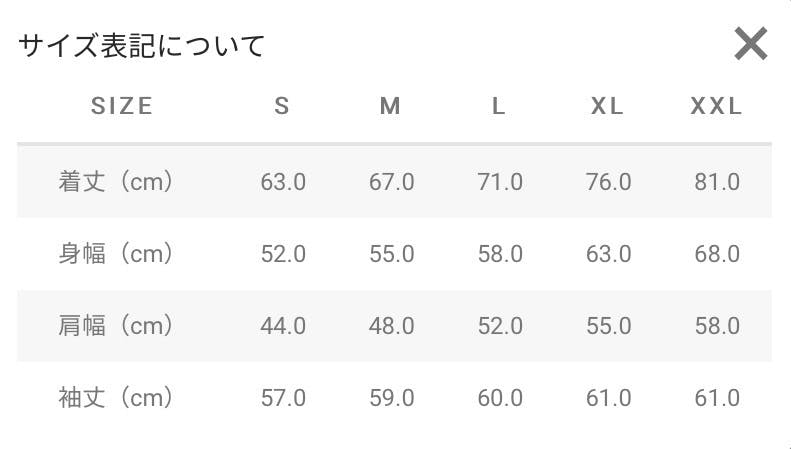Screen dimensions: 791x449
Task: Select the 肩幅（cm）row label
Action: (x=116, y=325)
